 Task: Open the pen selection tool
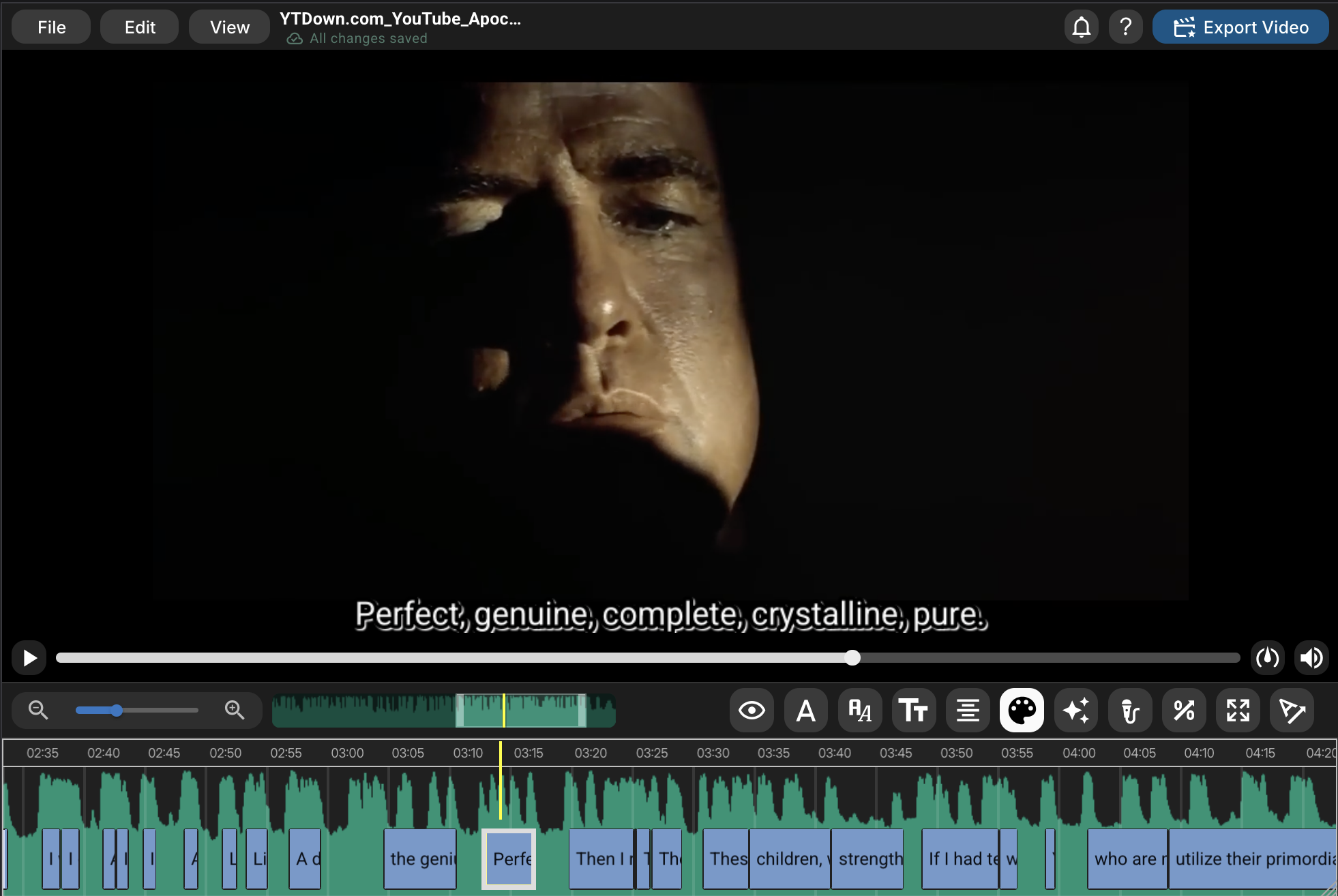(1292, 711)
